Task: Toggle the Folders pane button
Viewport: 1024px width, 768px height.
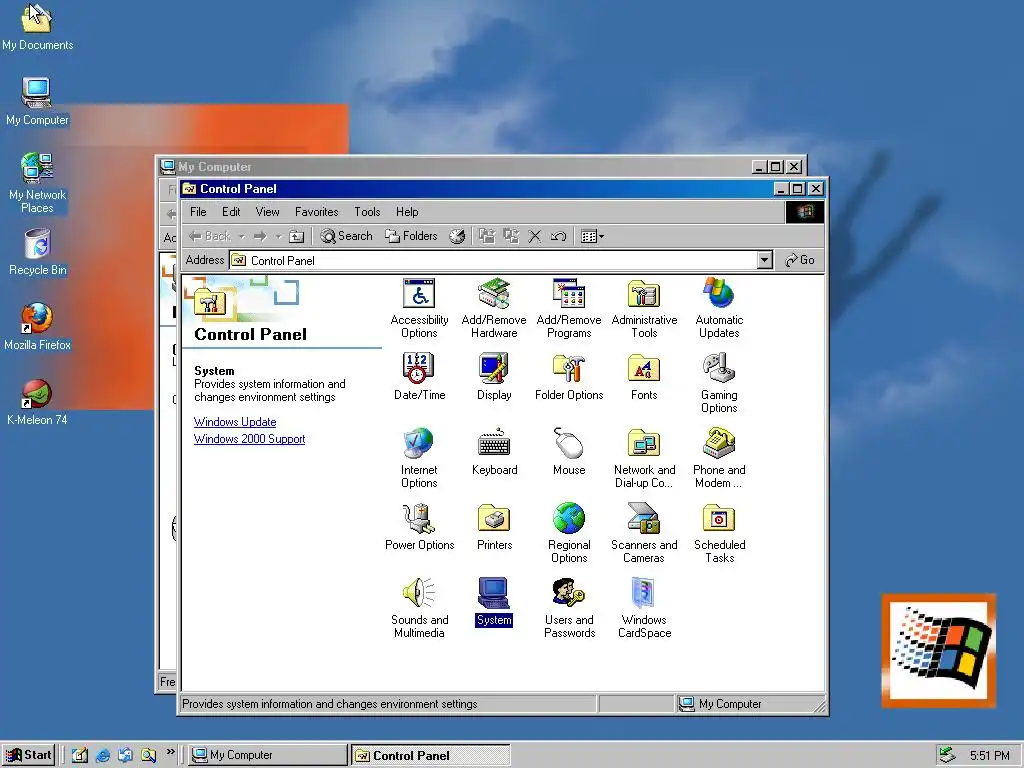Action: click(x=411, y=236)
